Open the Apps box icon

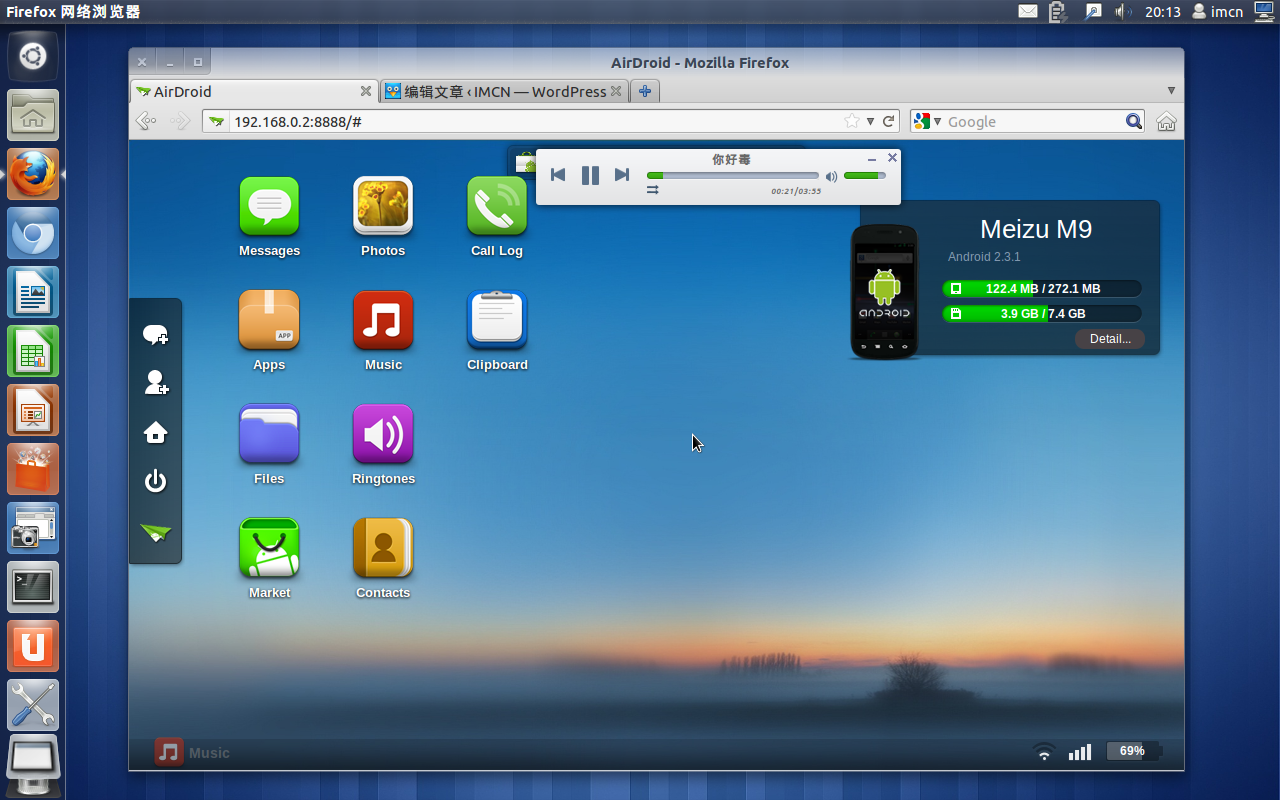269,320
